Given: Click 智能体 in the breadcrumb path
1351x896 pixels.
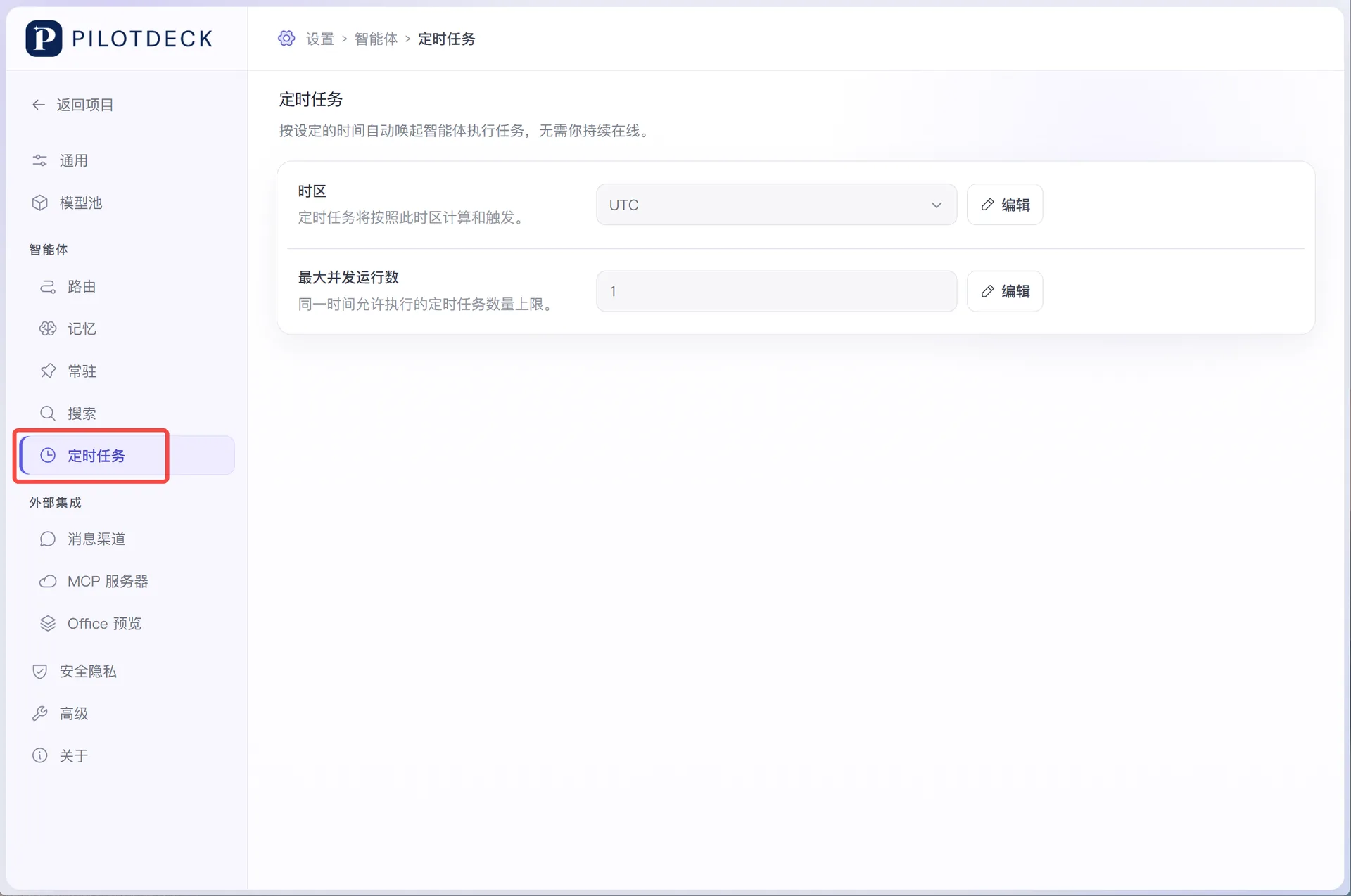Looking at the screenshot, I should coord(376,39).
